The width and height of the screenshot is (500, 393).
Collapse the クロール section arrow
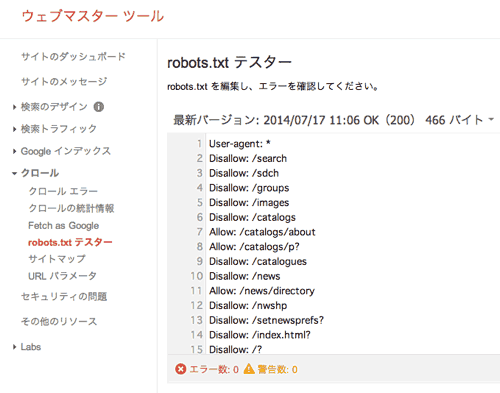[x=14, y=173]
